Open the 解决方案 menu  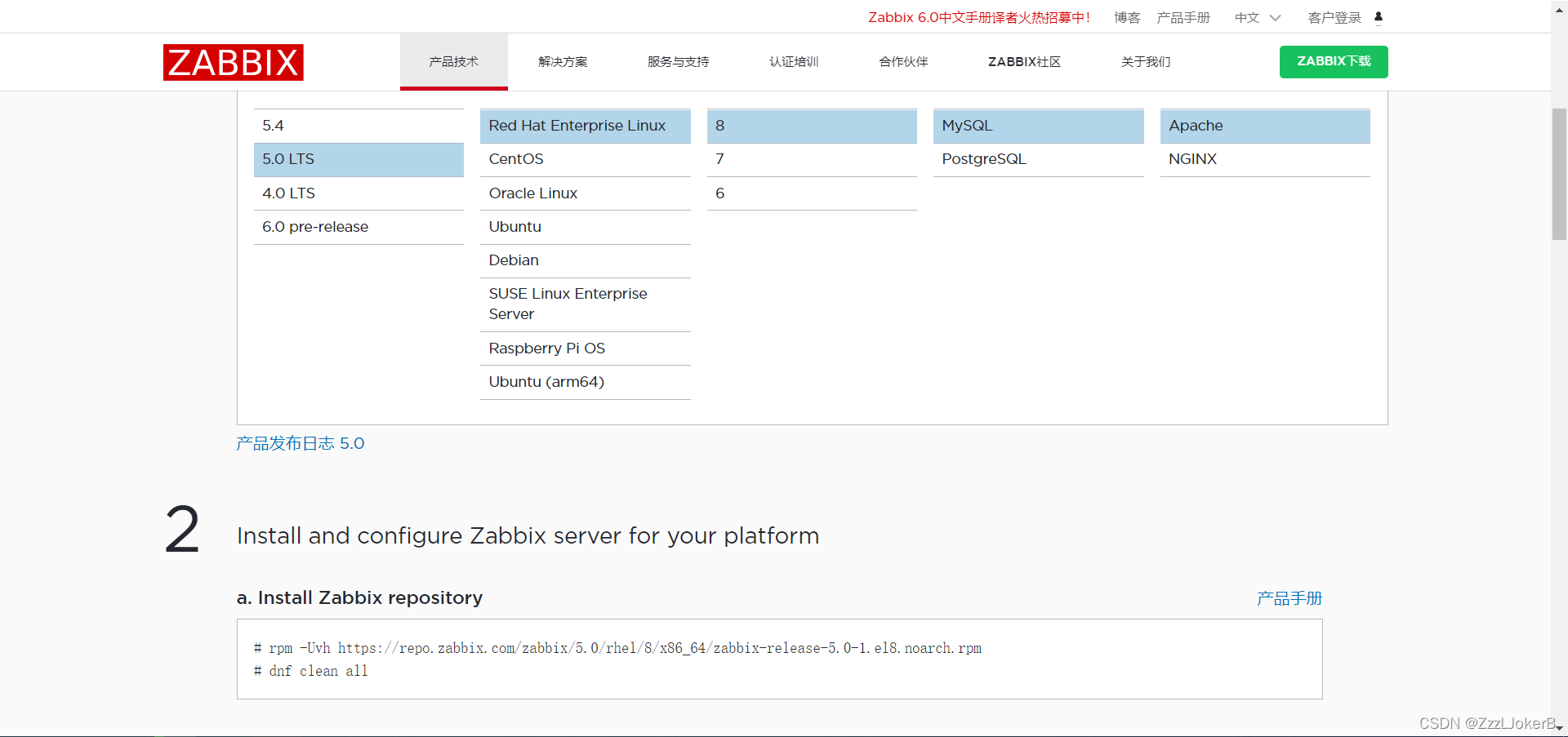pyautogui.click(x=563, y=62)
